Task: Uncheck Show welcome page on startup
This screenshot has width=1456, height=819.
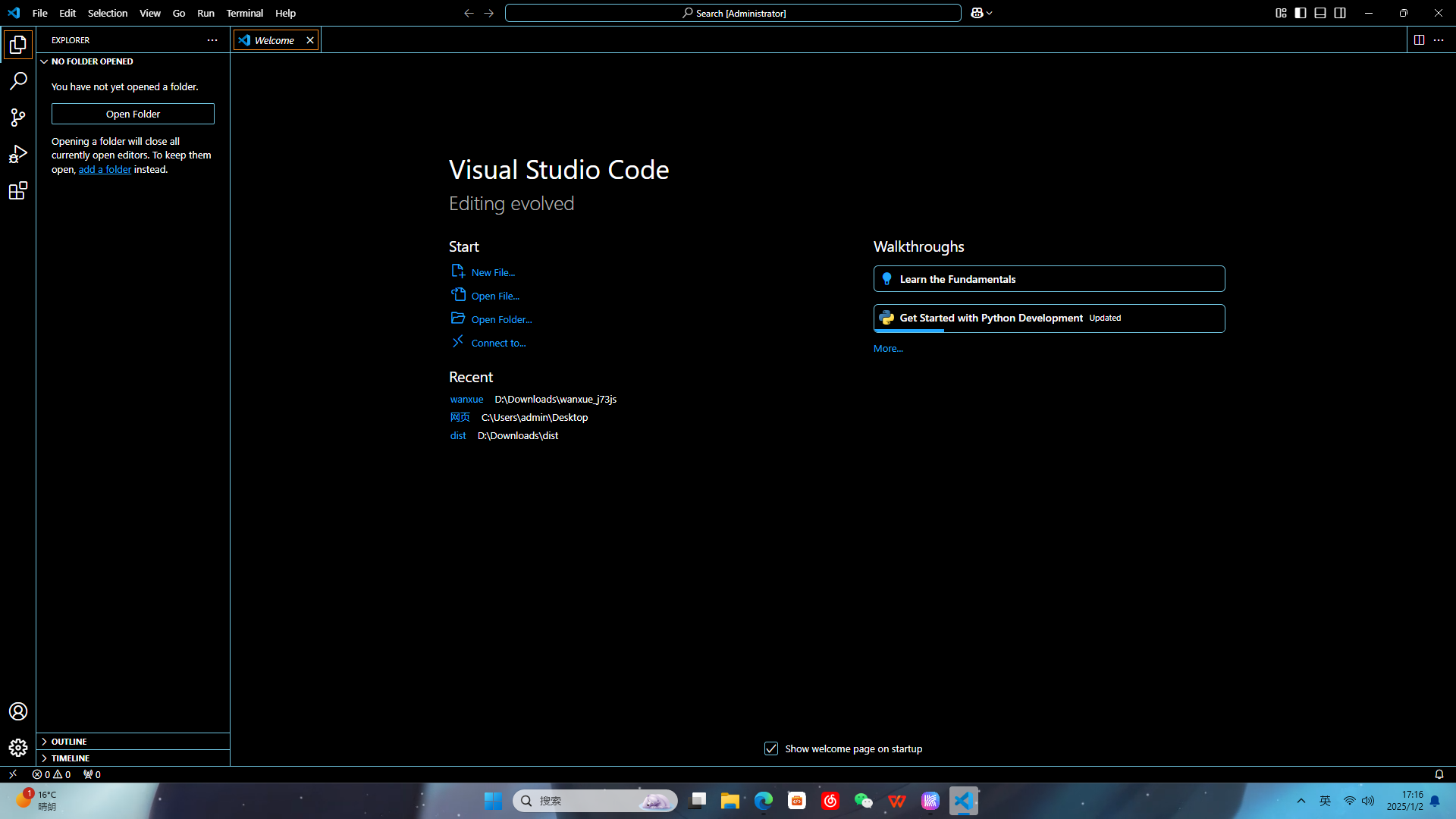Action: 771,748
